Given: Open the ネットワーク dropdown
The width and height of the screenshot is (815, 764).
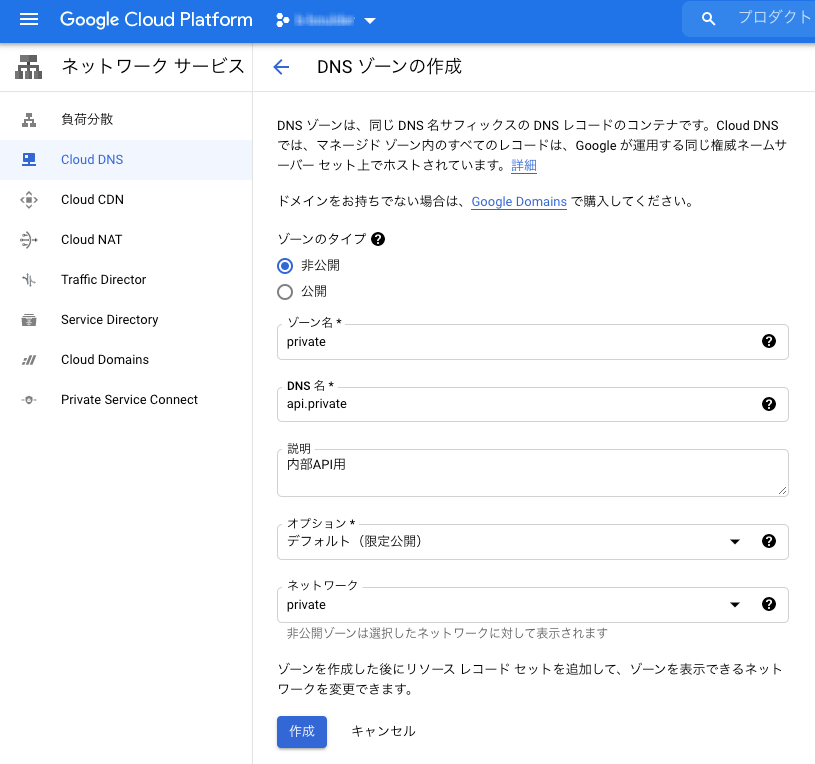Looking at the screenshot, I should [x=533, y=605].
